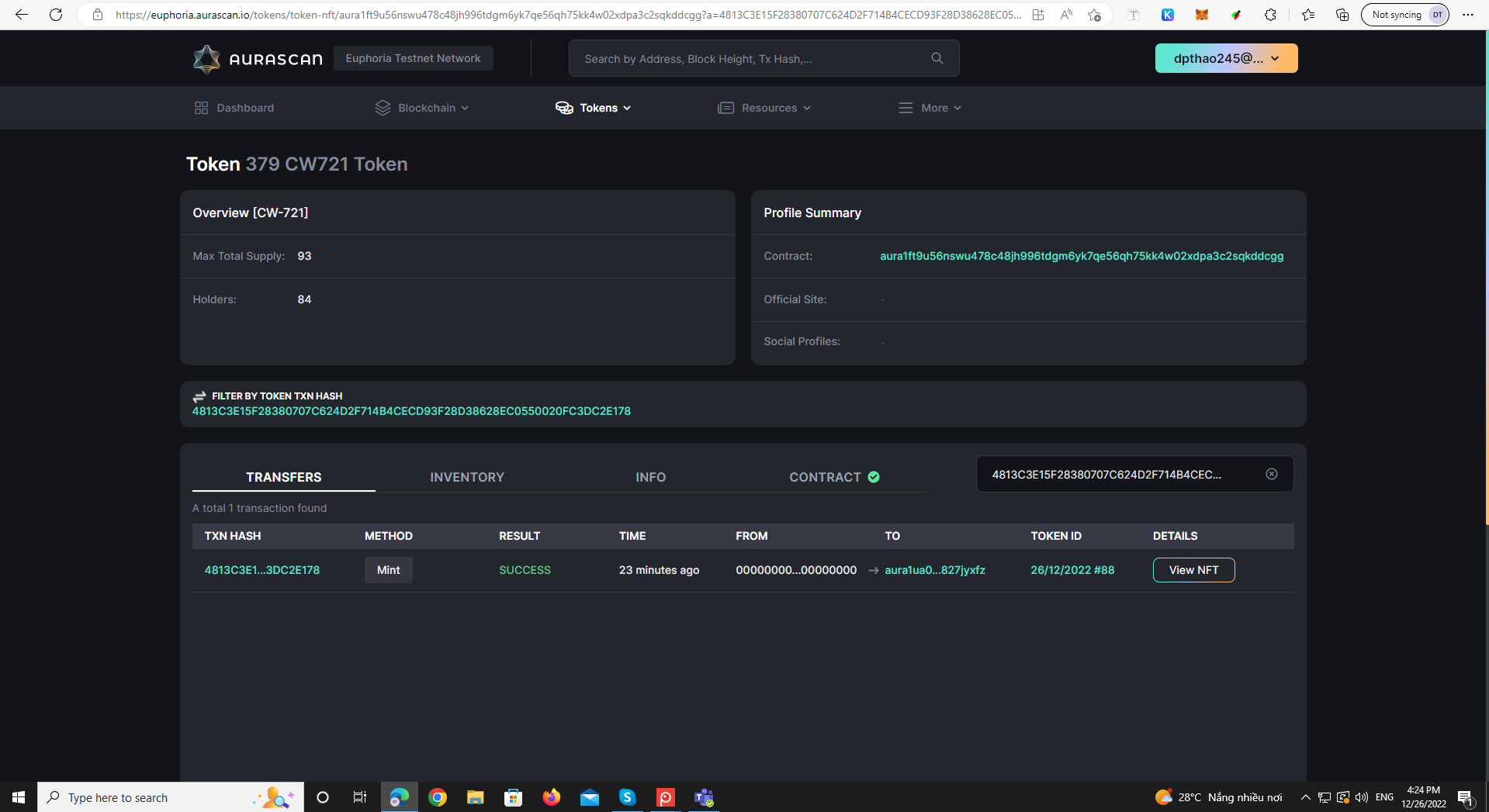Open the Blockchain dropdown menu
The width and height of the screenshot is (1489, 812).
pyautogui.click(x=421, y=108)
